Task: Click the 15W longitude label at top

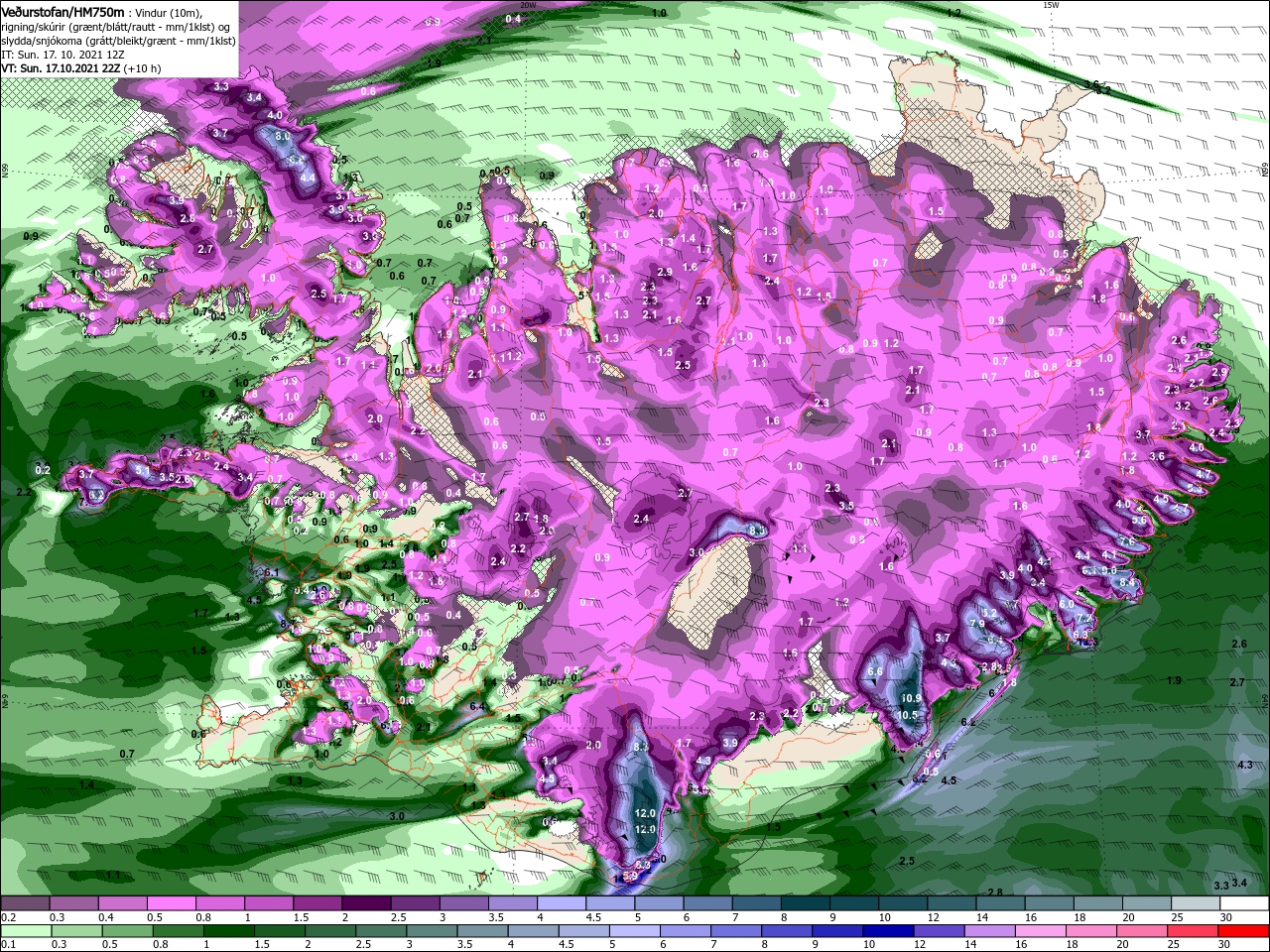Action: coord(1051,5)
